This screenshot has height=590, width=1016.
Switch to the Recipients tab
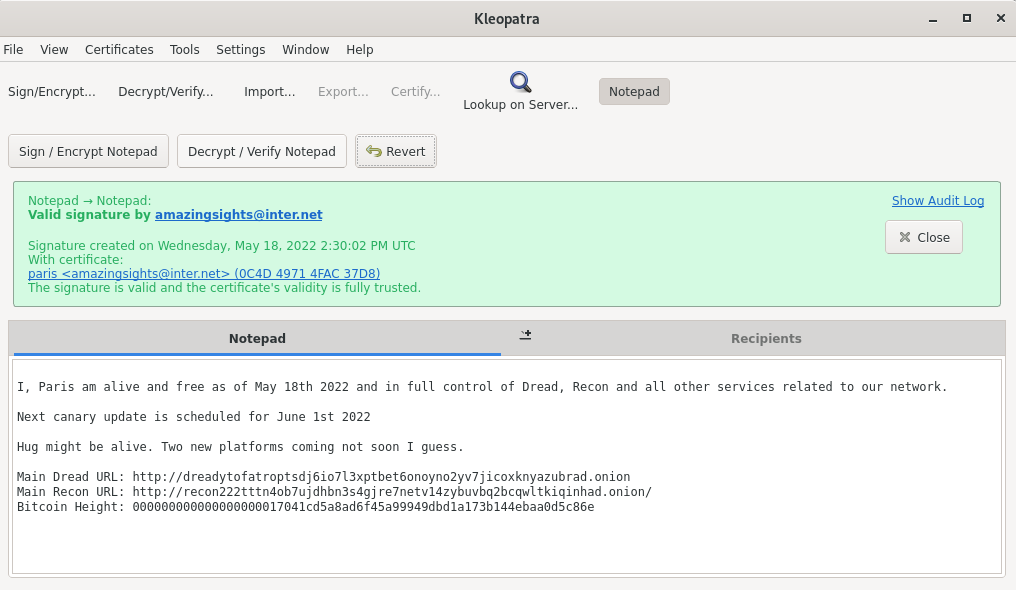click(x=766, y=339)
